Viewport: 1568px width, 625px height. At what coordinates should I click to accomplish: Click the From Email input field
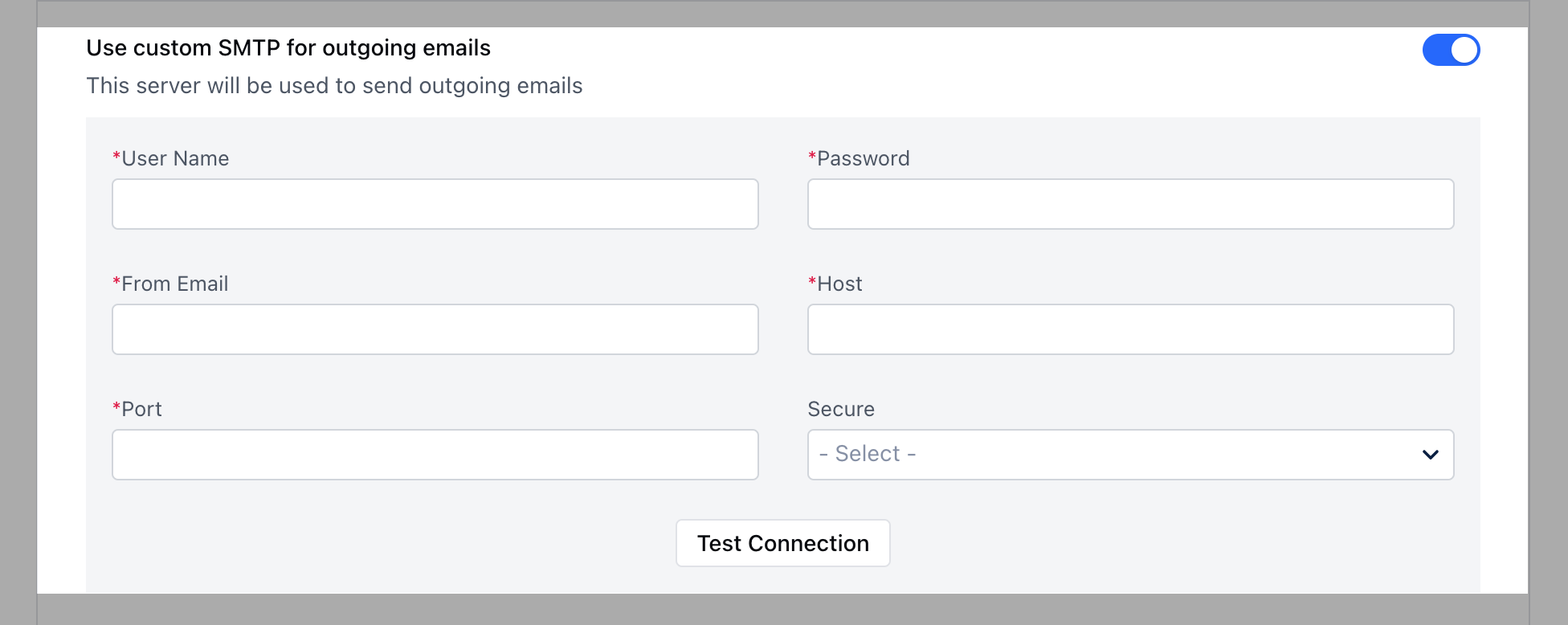435,329
